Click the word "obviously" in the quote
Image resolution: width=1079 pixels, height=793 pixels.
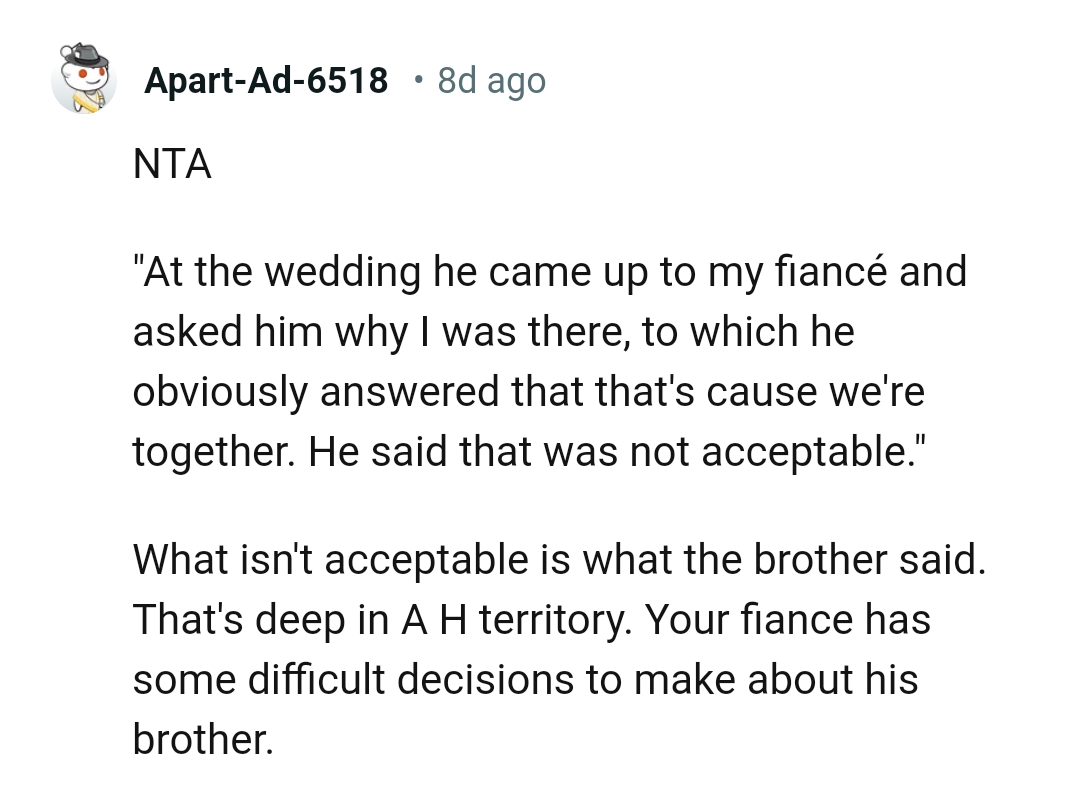[220, 394]
